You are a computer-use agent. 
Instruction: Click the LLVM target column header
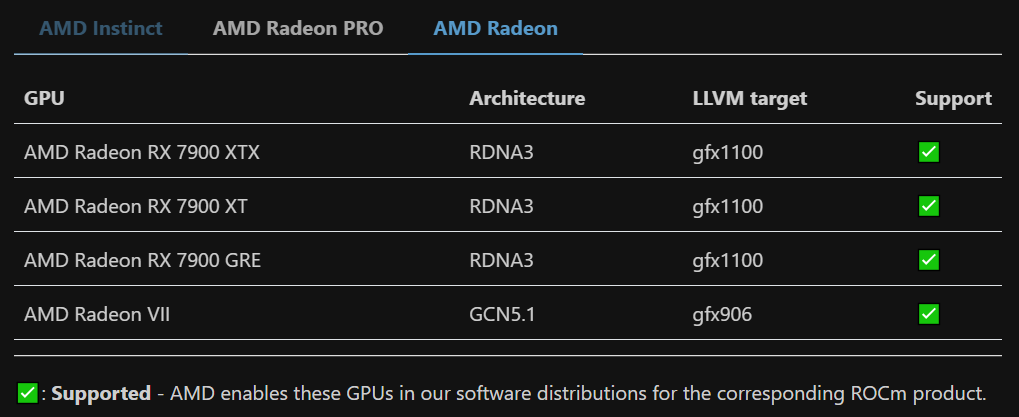tap(749, 98)
